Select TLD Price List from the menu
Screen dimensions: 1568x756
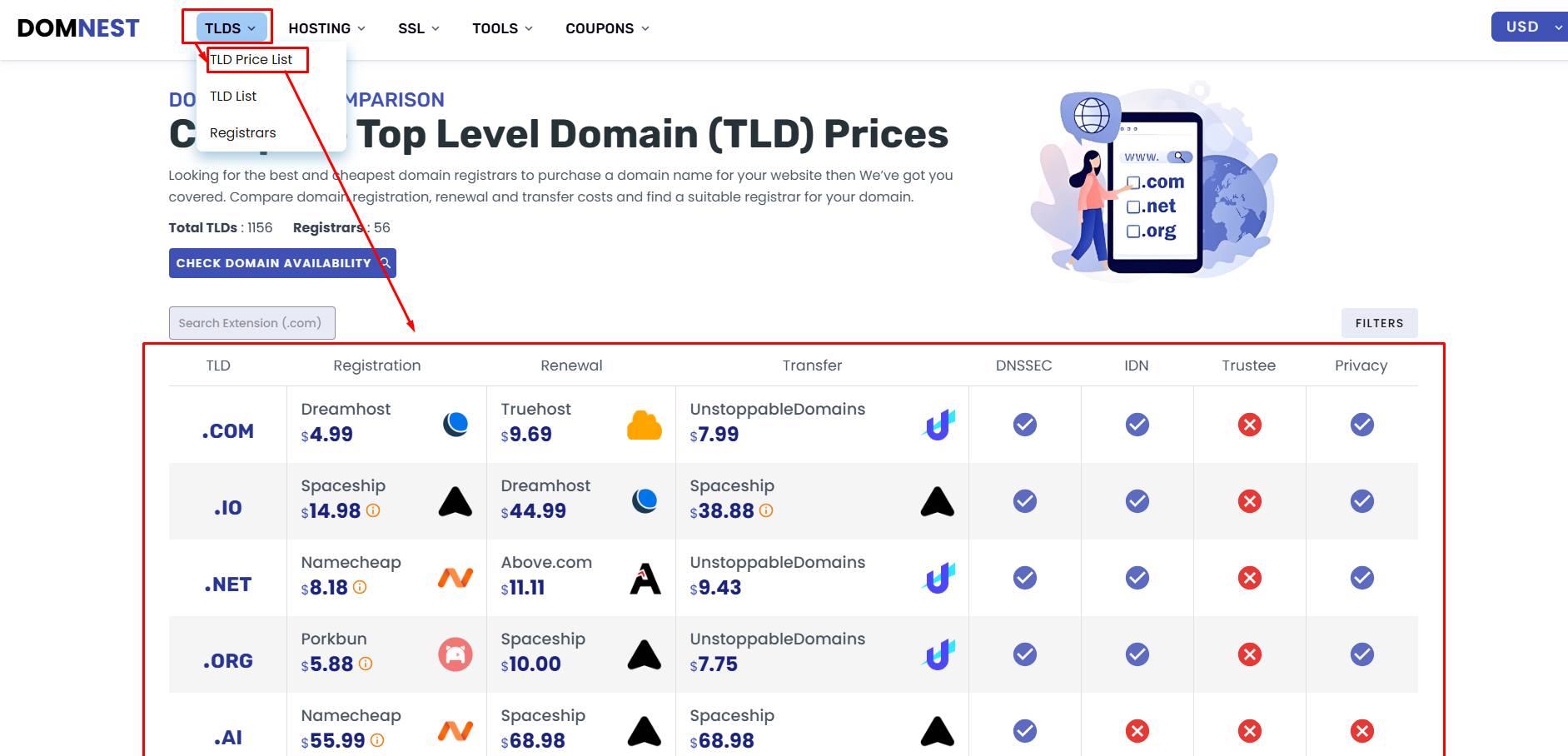pos(252,59)
